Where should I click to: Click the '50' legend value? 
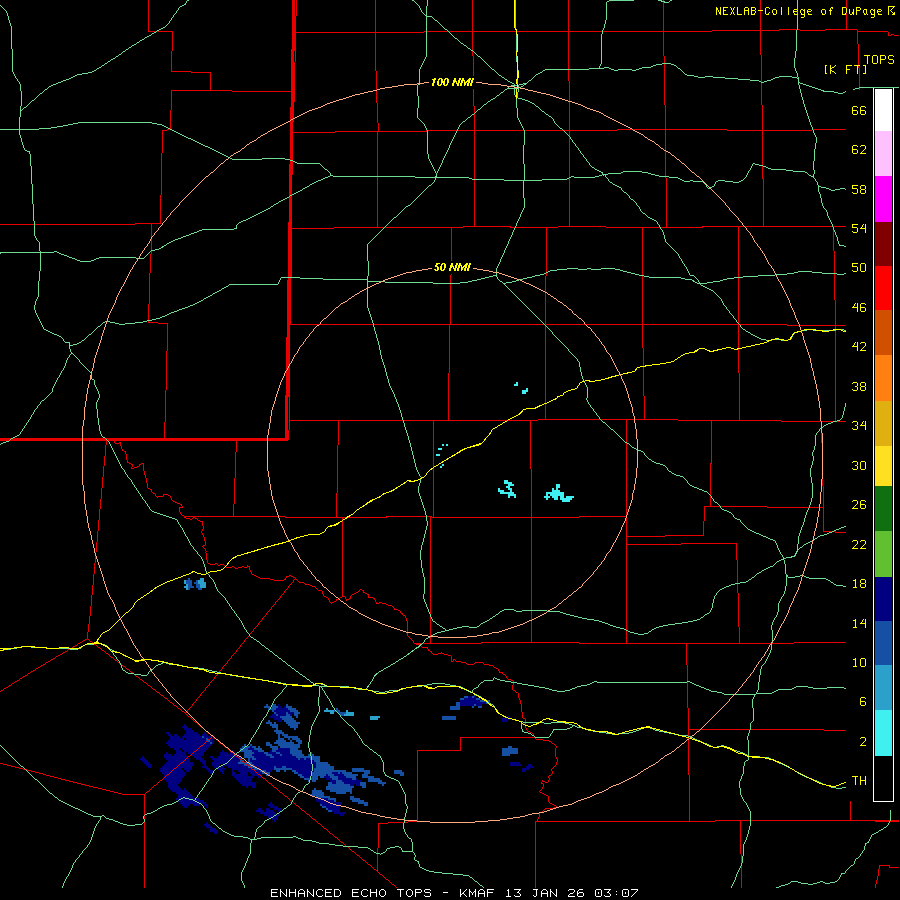click(x=859, y=267)
